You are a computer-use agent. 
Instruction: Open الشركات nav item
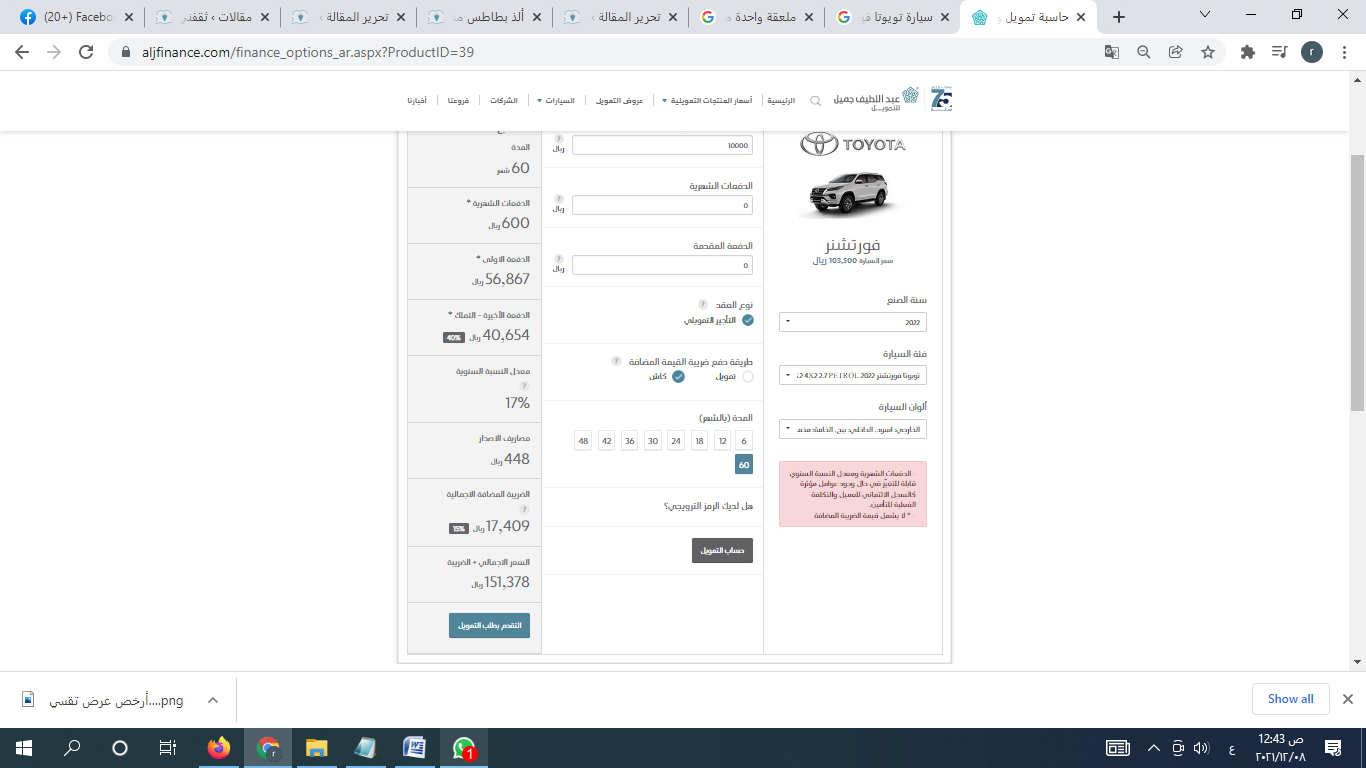(x=504, y=101)
